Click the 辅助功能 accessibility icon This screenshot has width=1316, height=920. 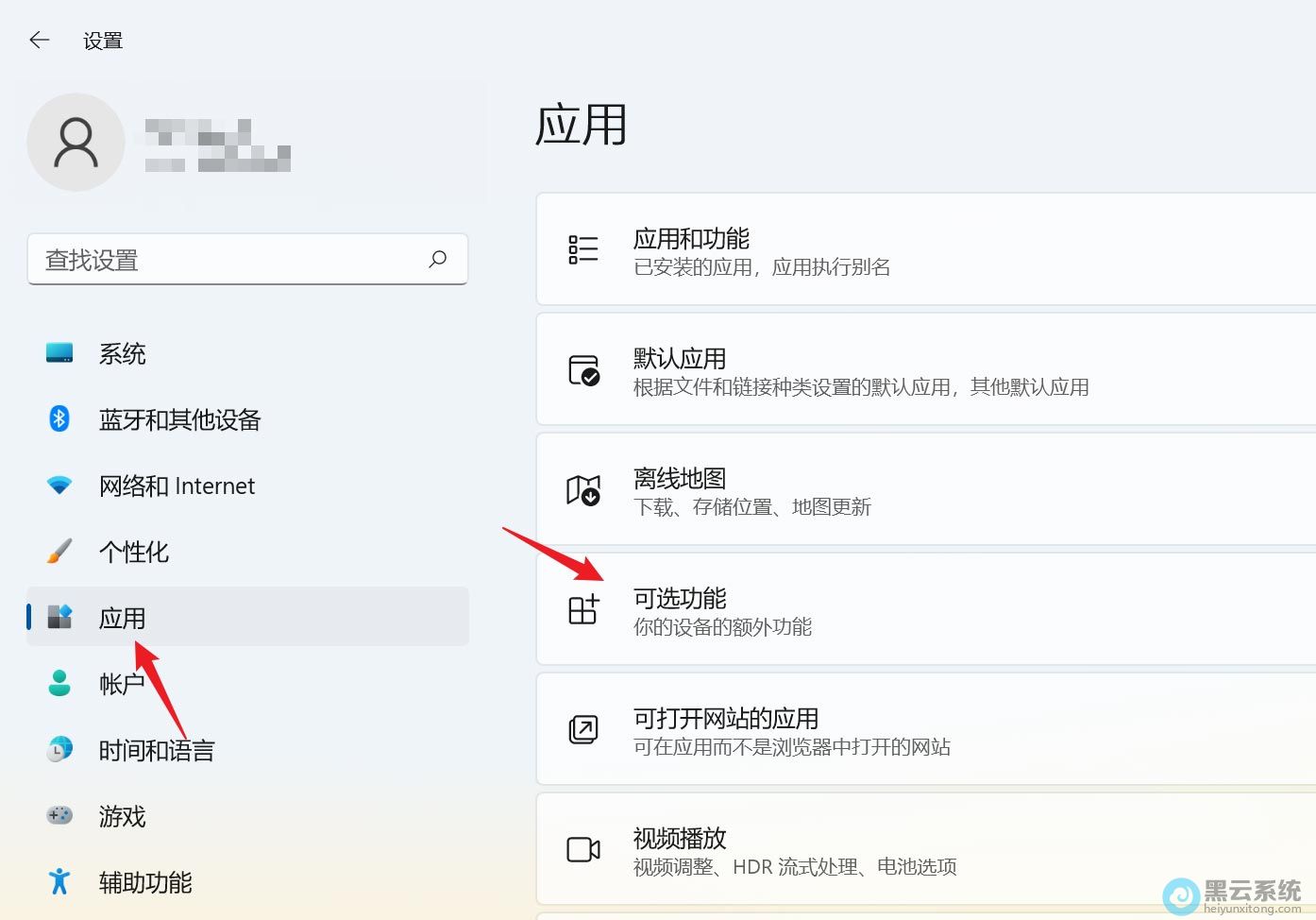pyautogui.click(x=59, y=881)
